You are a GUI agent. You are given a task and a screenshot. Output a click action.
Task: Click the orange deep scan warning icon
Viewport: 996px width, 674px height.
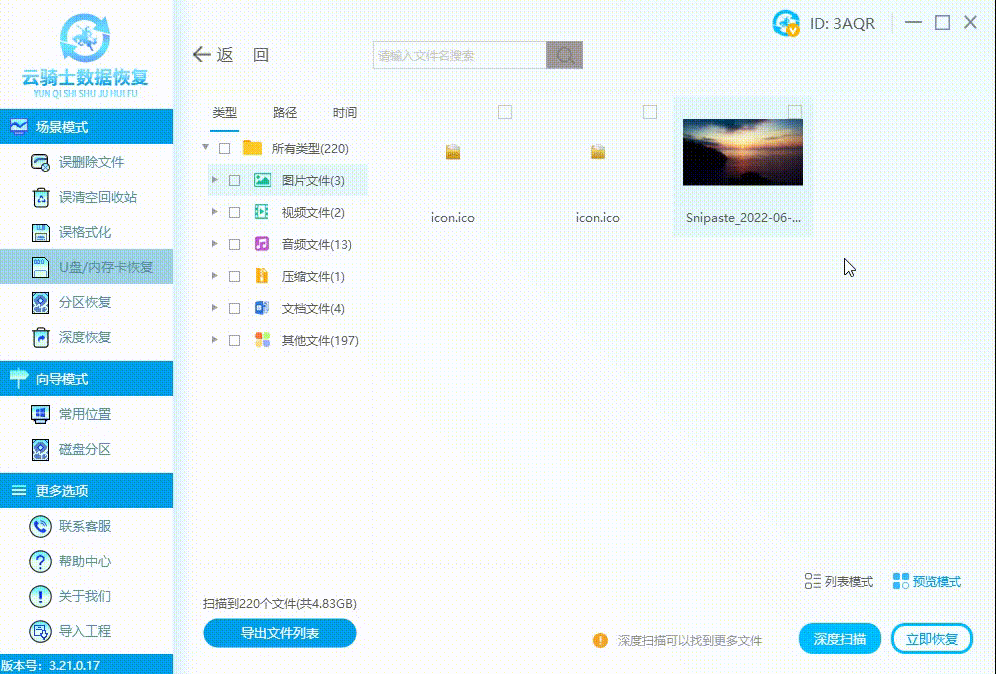coord(600,640)
